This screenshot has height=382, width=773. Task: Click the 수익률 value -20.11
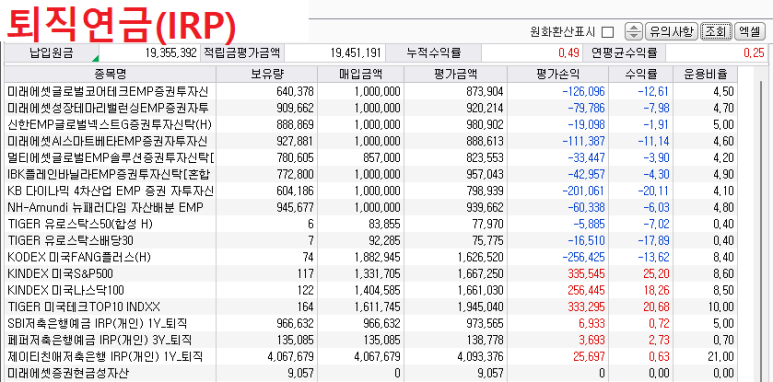point(653,191)
